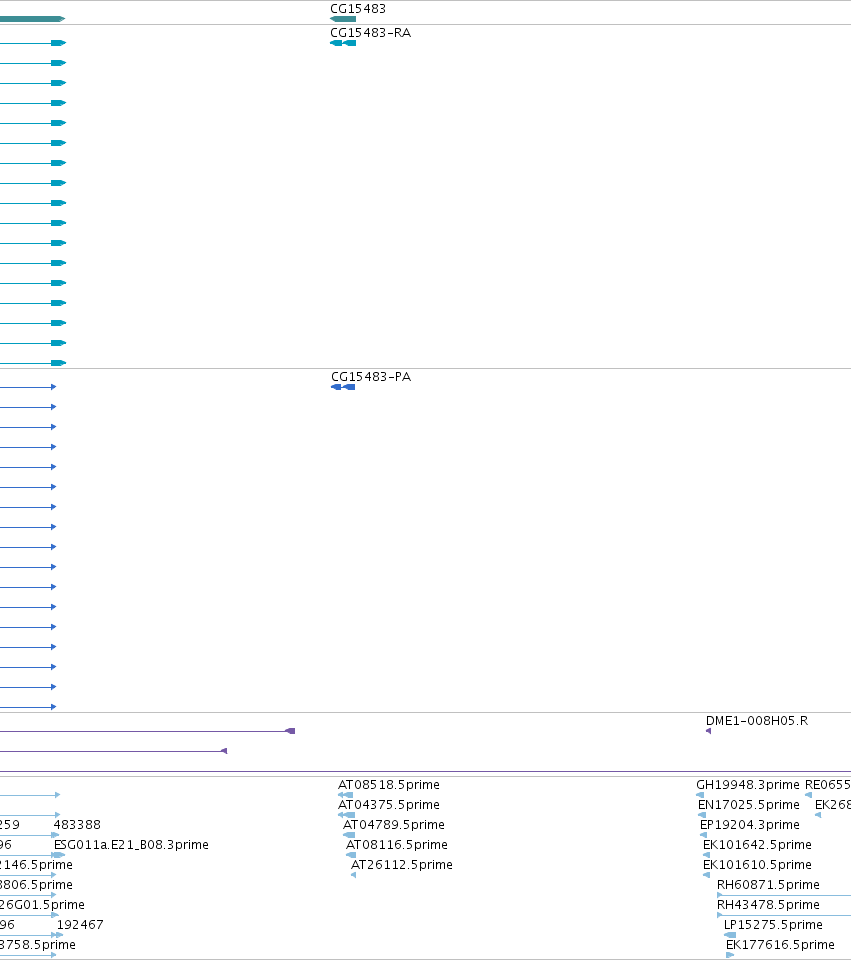Select the partial label ending 26G01.5prime
The image size is (851, 960).
coord(42,904)
